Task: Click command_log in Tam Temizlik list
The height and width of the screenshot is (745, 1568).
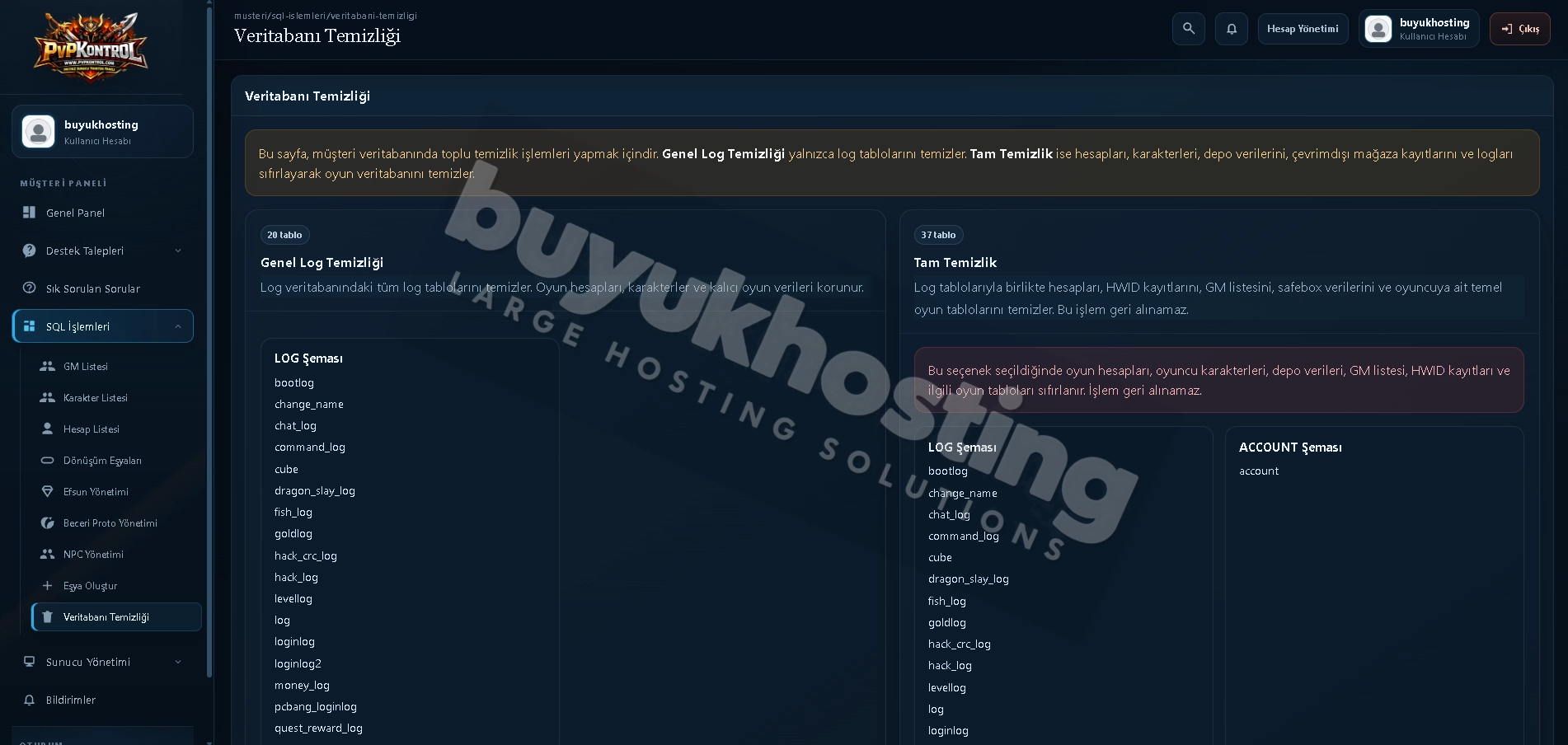Action: (x=964, y=536)
